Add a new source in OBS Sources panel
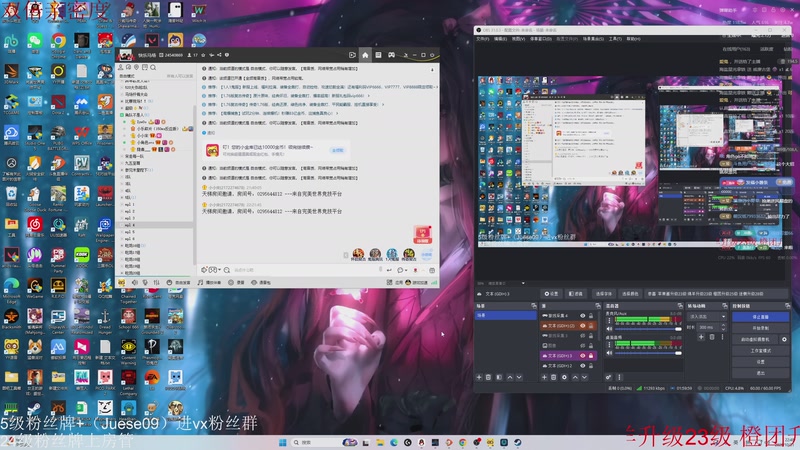Viewport: 800px width, 450px height. [x=544, y=378]
